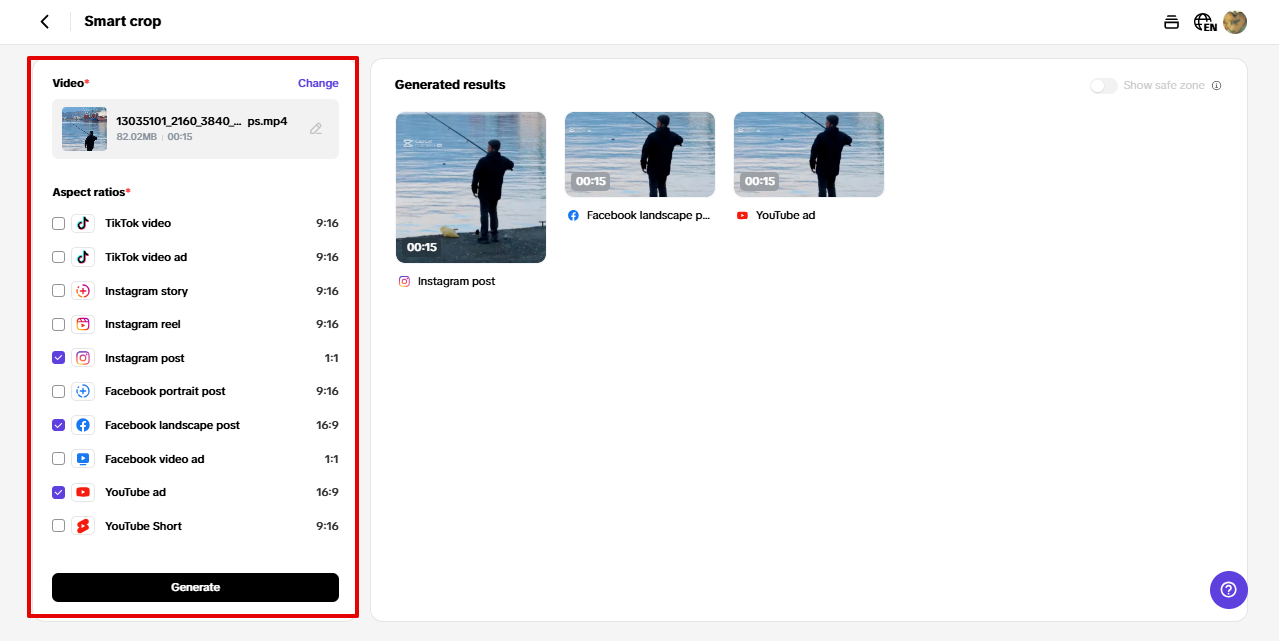Click the Change video link
Image resolution: width=1279 pixels, height=641 pixels.
click(x=318, y=83)
